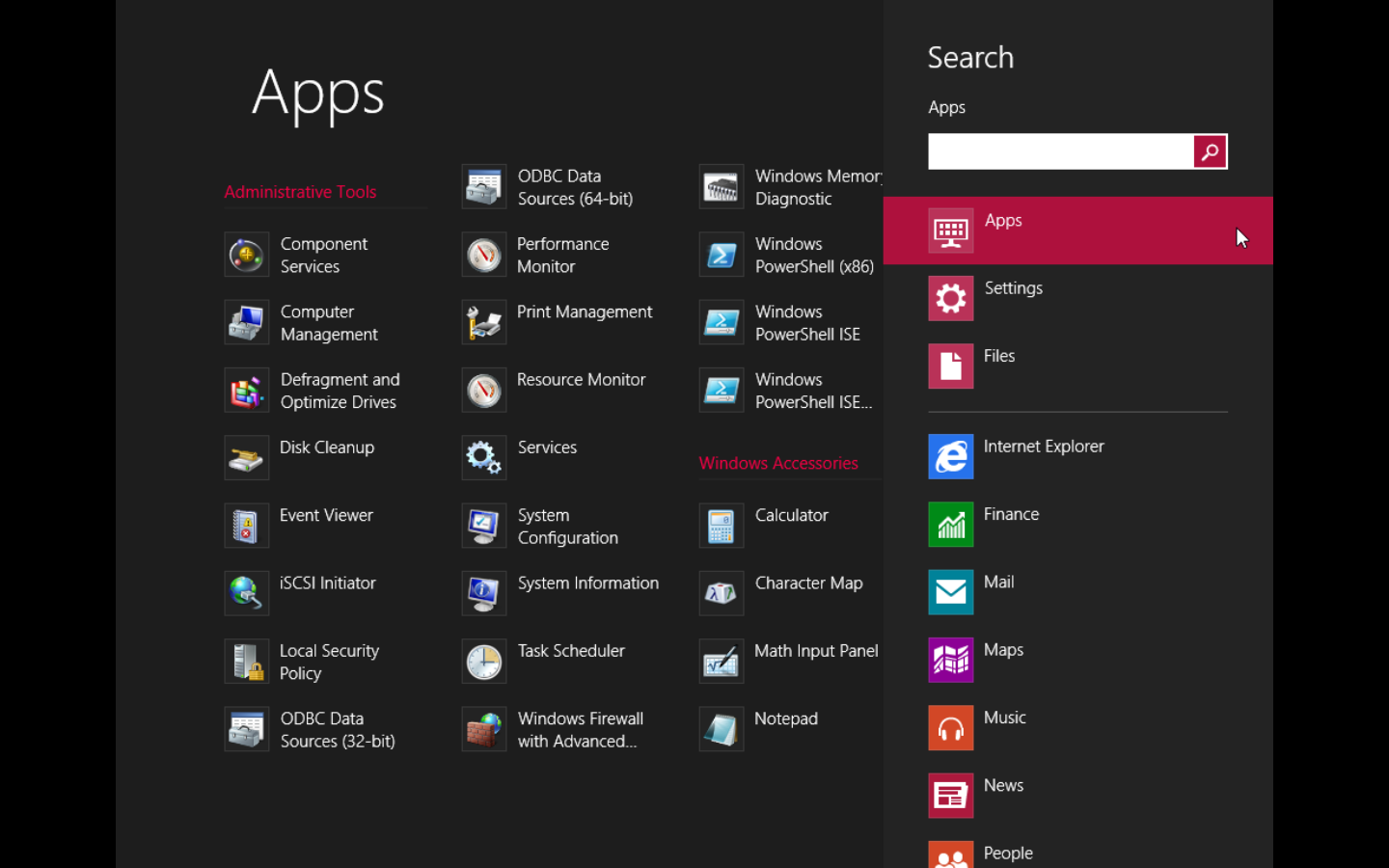Search within Mail app
This screenshot has height=868, width=1389.
click(x=1078, y=592)
